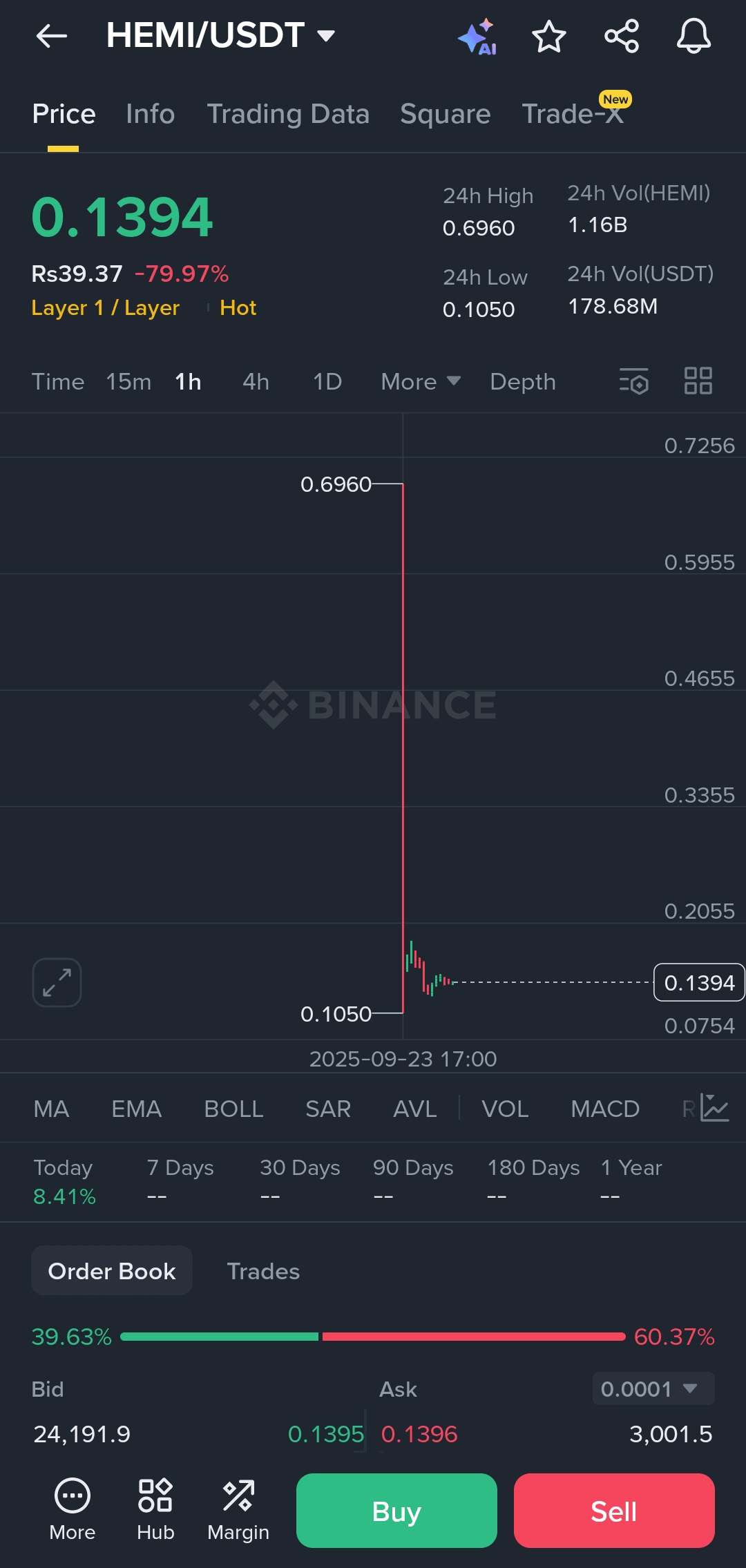Viewport: 746px width, 1568px height.
Task: Open the 0.0001 price precision dropdown
Action: [653, 1388]
